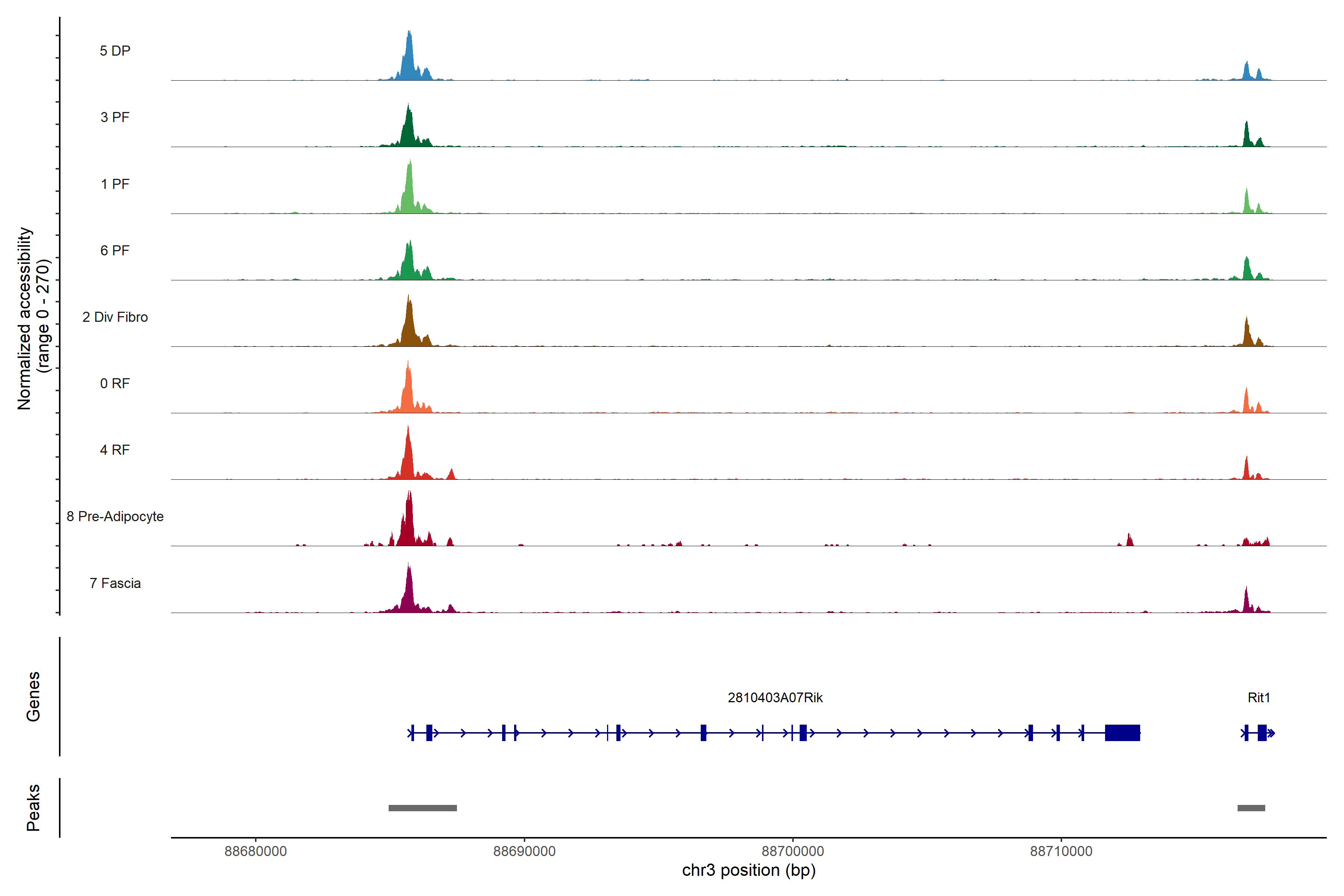Click the 3 PF track label
The image size is (1344, 896).
(x=115, y=117)
